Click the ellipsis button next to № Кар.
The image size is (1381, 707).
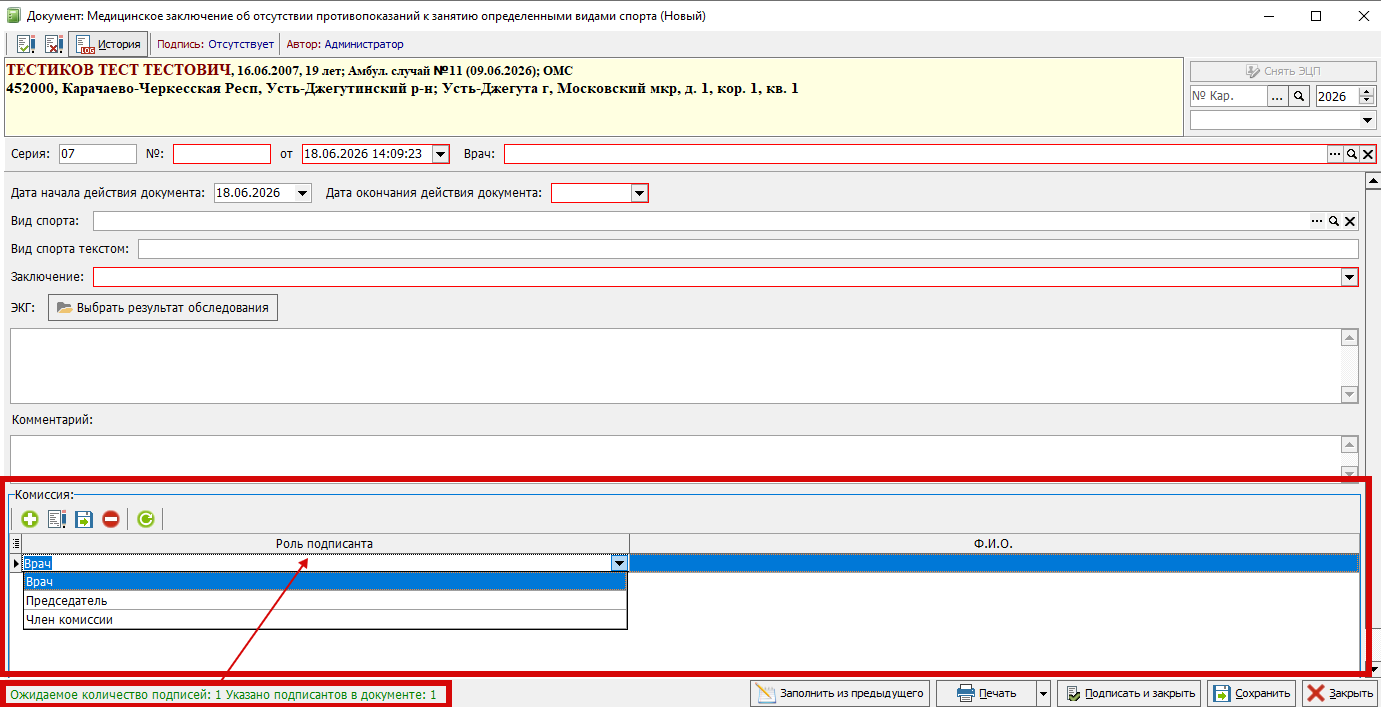tap(1278, 96)
